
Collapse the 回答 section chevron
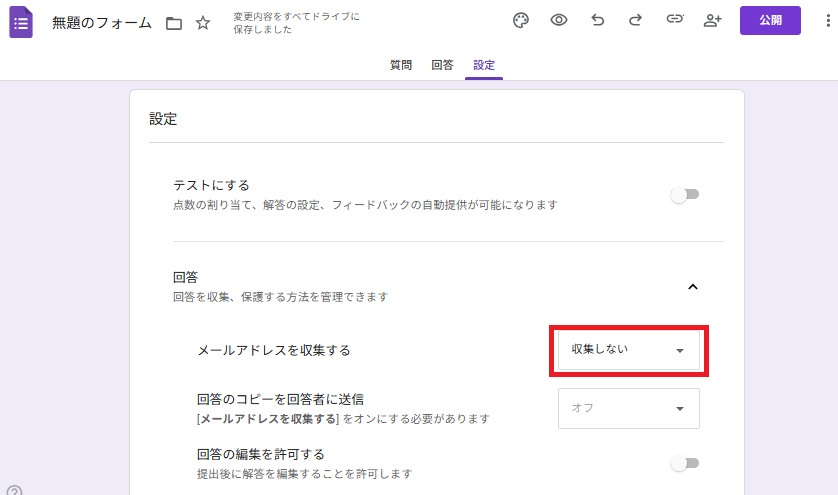(693, 287)
